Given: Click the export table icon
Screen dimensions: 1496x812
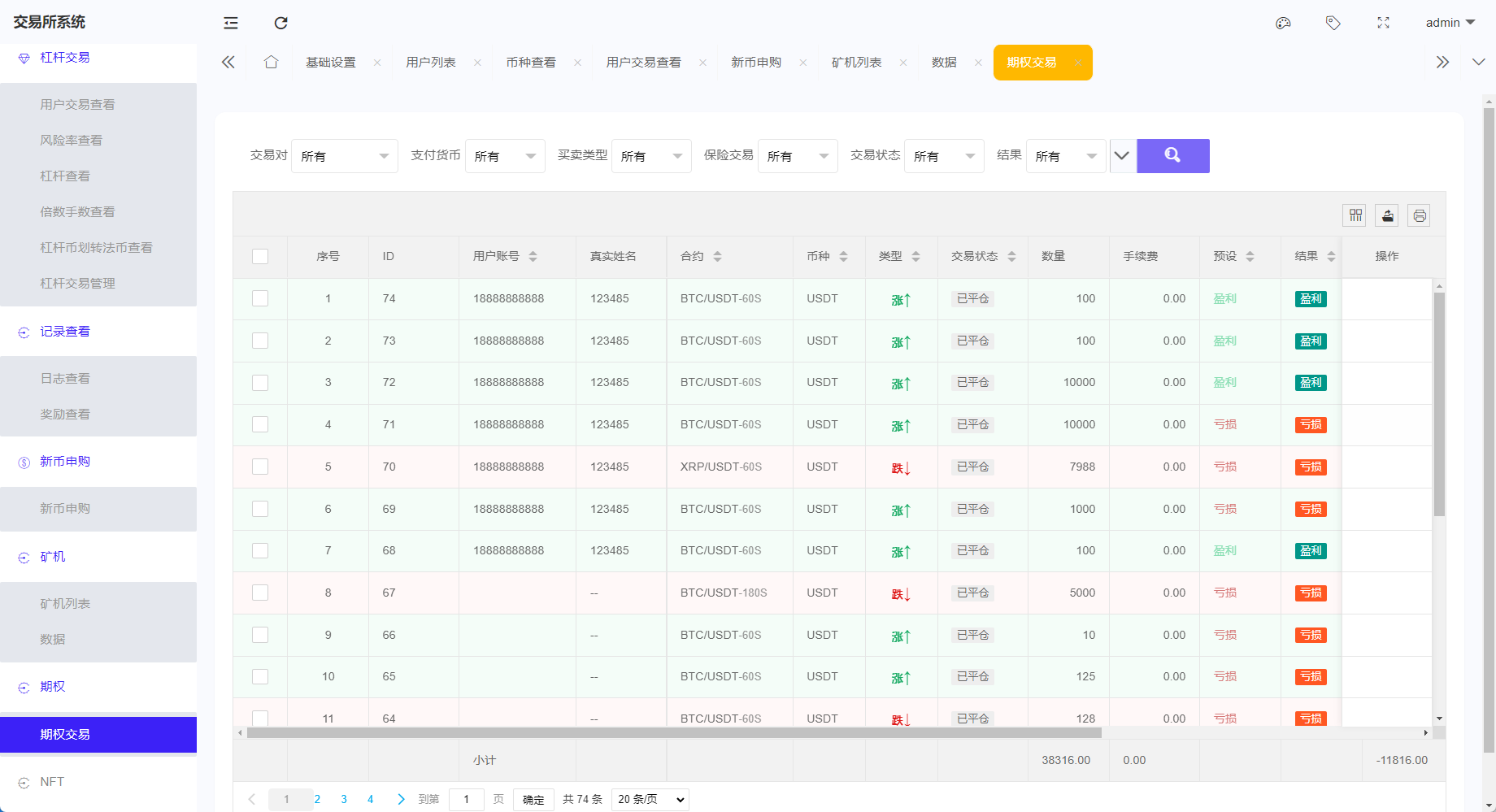Looking at the screenshot, I should [1387, 215].
